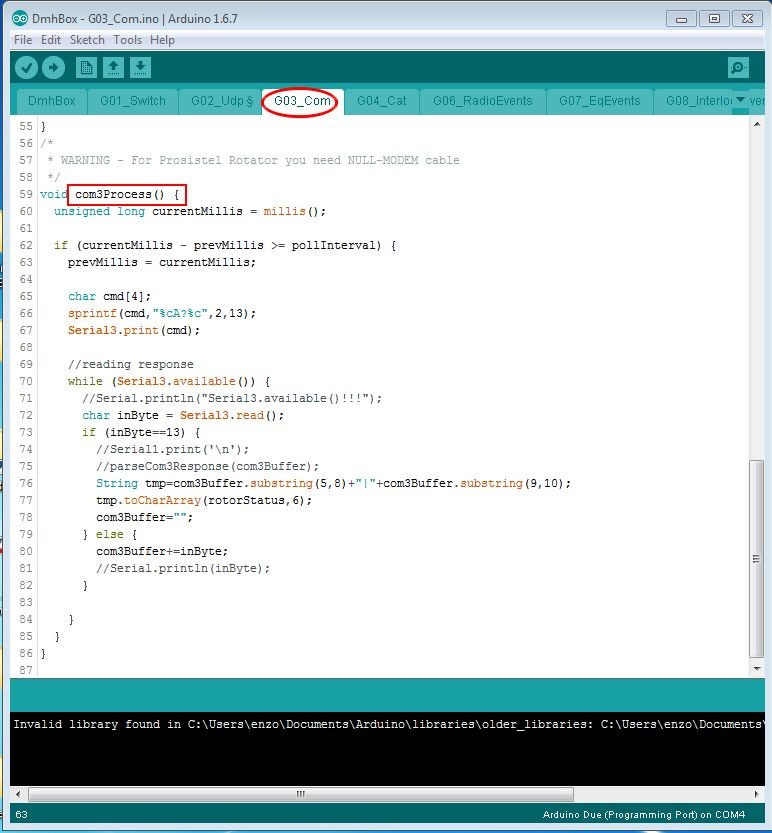772x833 pixels.
Task: Click the 'com3Buffer+=inByte;' line
Action: pos(162,551)
